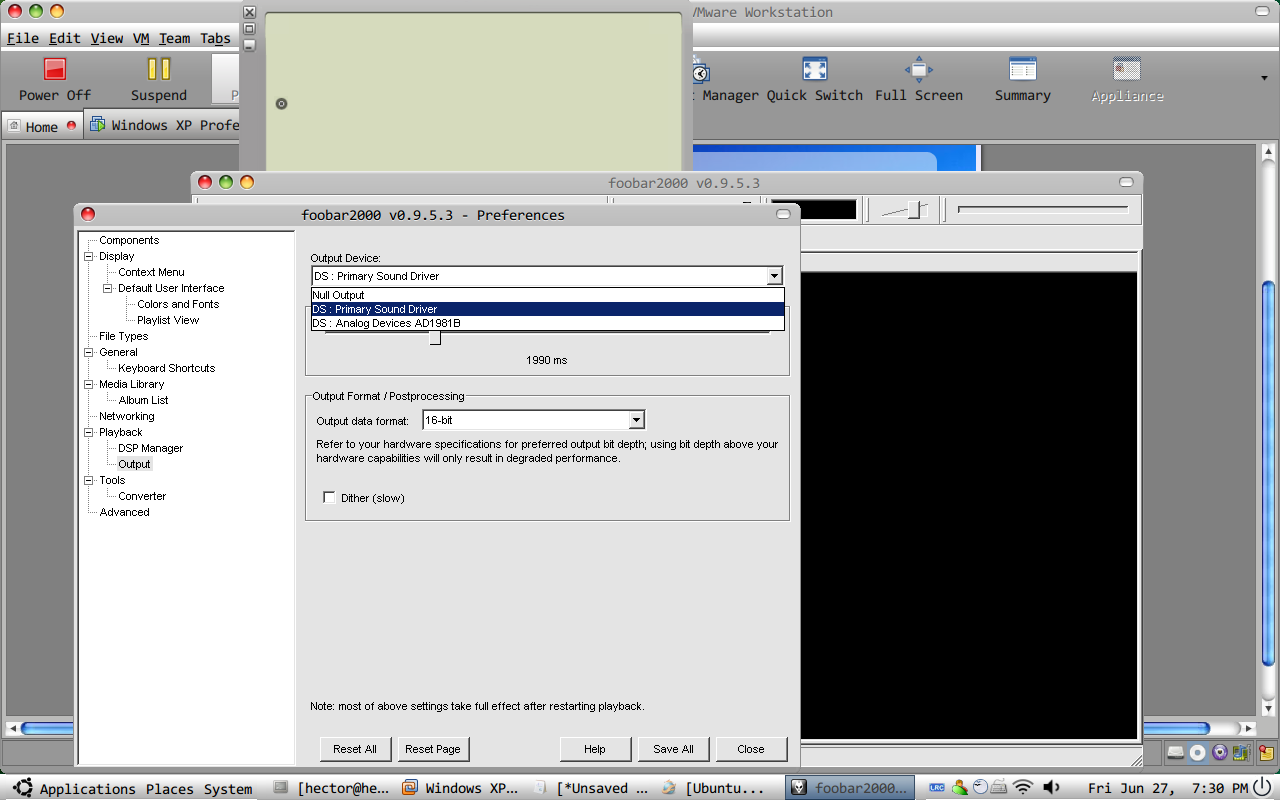The image size is (1280, 800).
Task: Collapse the Default User Interface node
Action: tap(108, 288)
